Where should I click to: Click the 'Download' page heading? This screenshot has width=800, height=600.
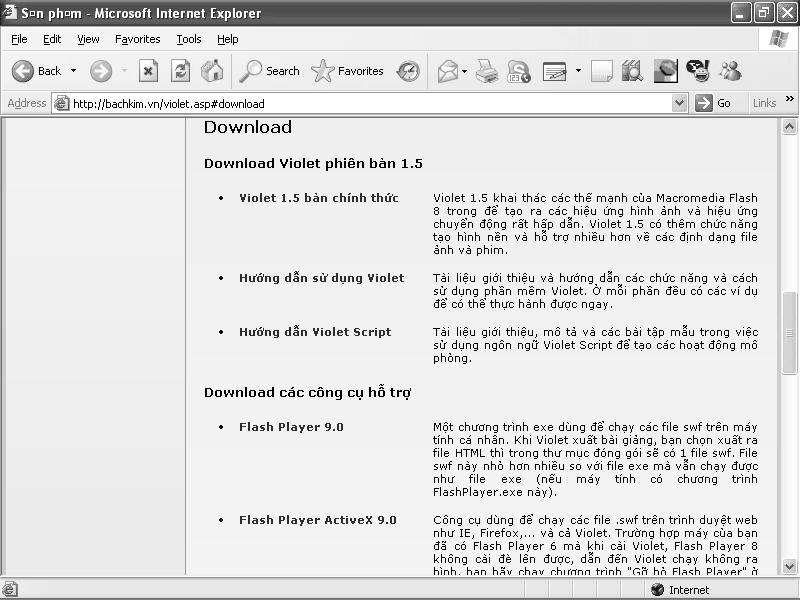click(248, 127)
